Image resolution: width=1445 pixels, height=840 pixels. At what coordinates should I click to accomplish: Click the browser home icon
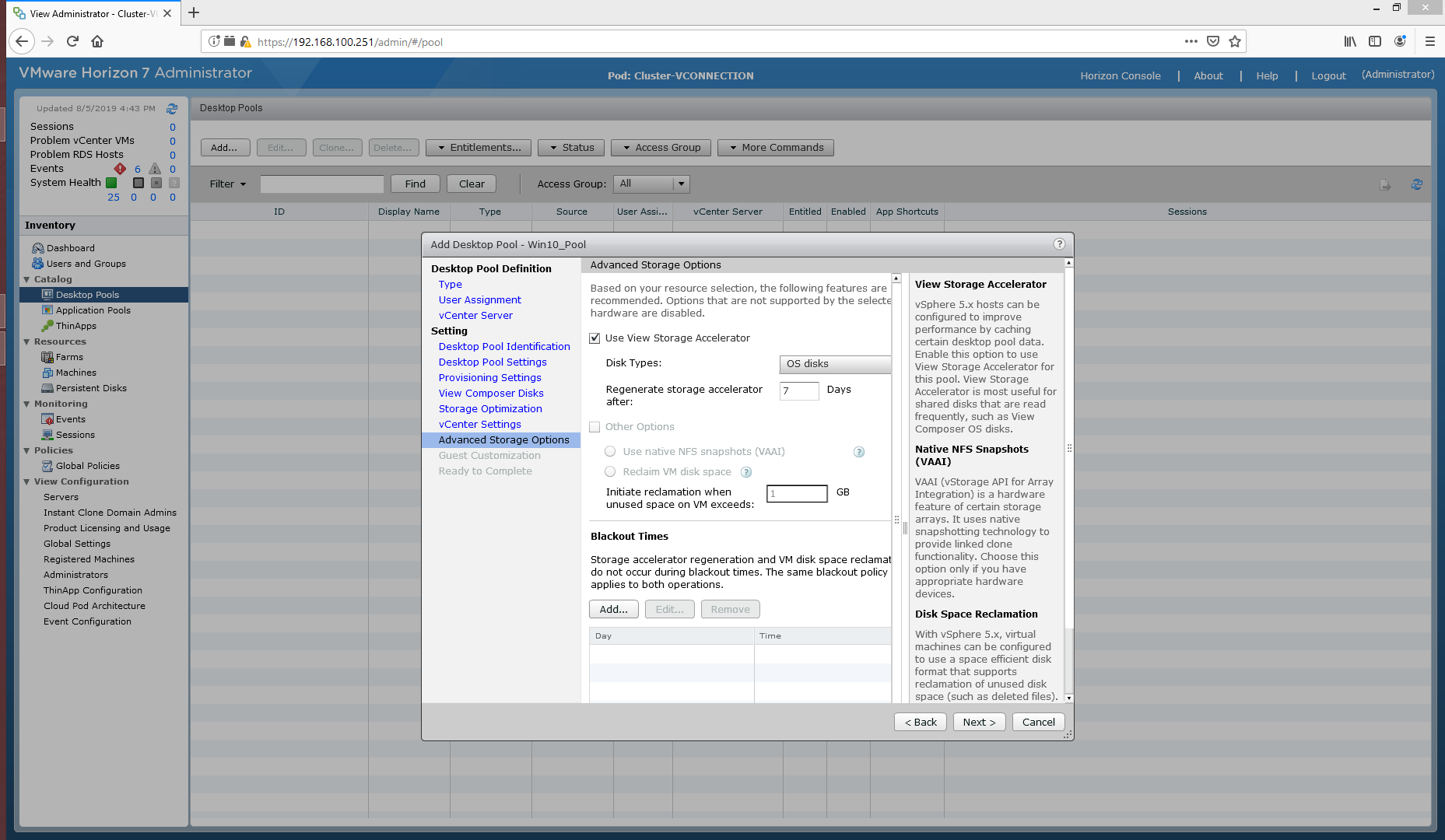click(97, 42)
